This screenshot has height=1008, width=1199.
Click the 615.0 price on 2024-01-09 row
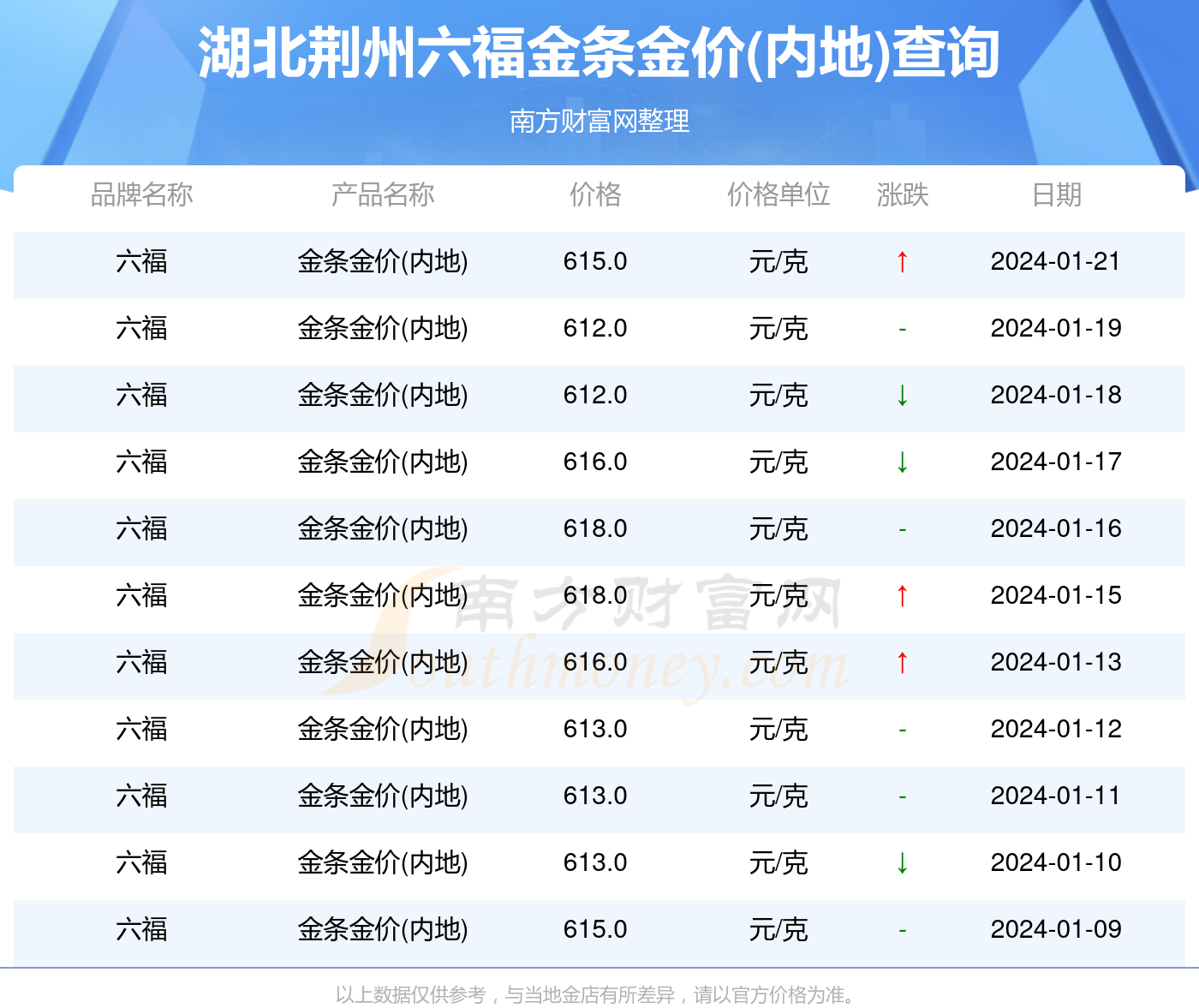(595, 929)
